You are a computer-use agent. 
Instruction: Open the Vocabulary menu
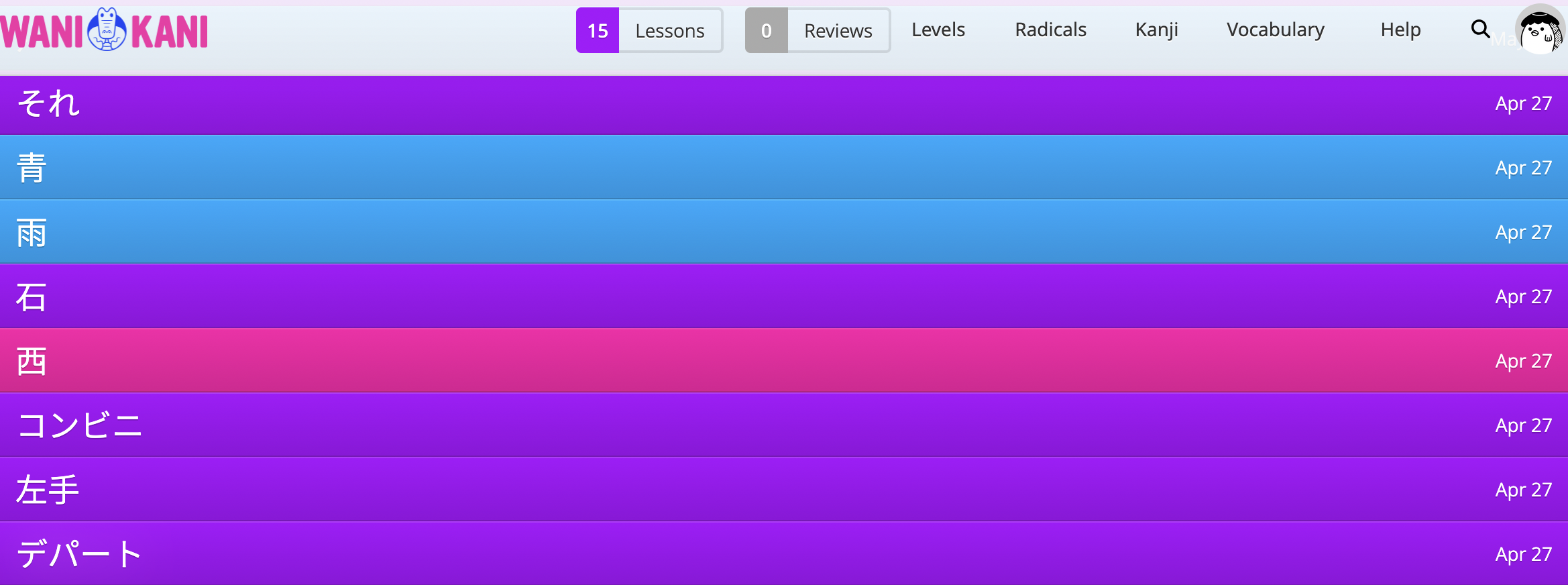pyautogui.click(x=1275, y=30)
